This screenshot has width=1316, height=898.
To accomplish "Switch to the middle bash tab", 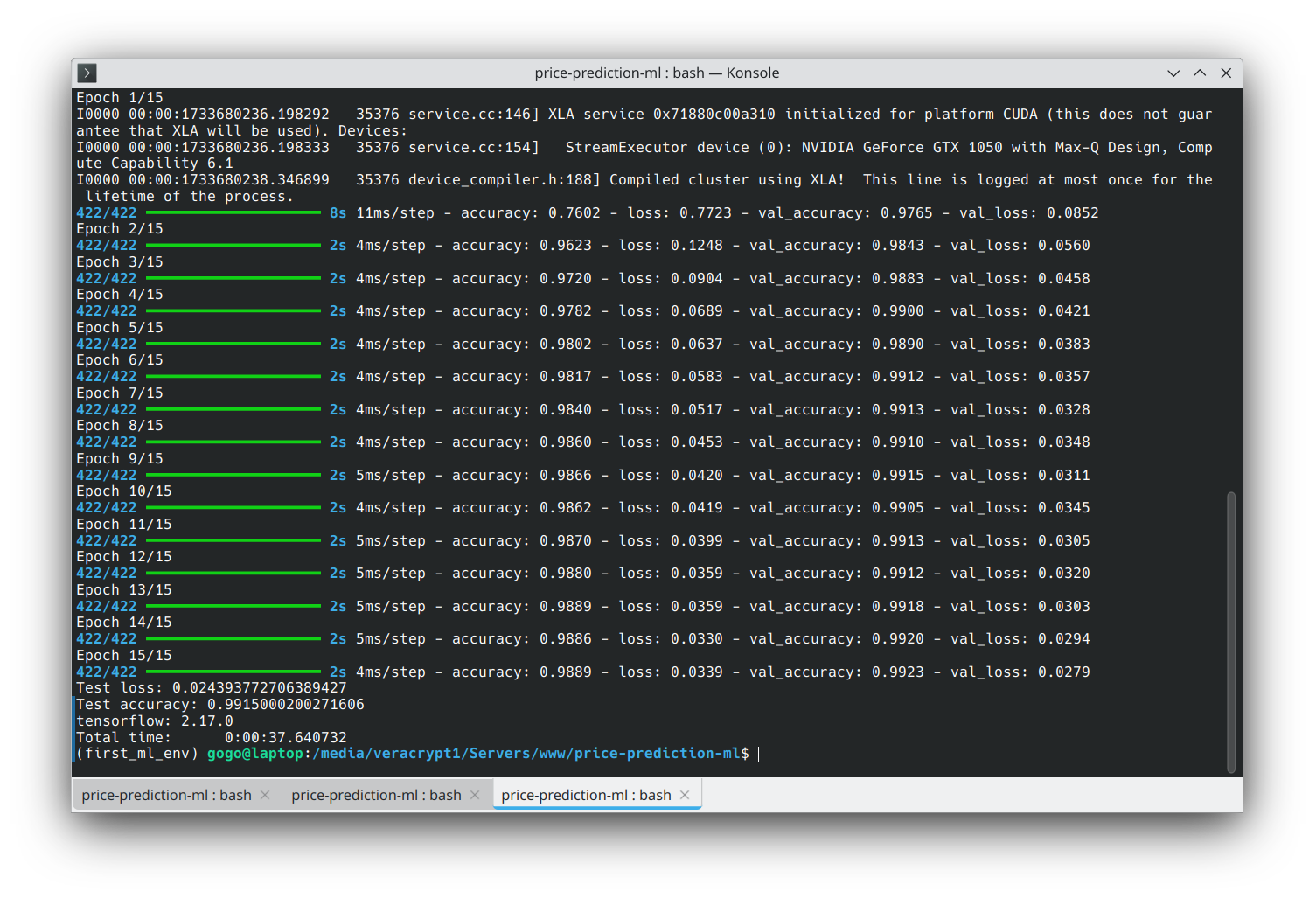I will pos(376,795).
